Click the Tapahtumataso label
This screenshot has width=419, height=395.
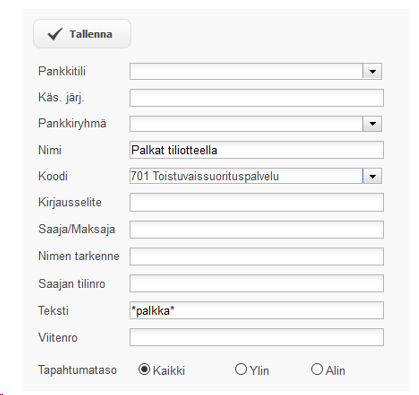click(77, 370)
